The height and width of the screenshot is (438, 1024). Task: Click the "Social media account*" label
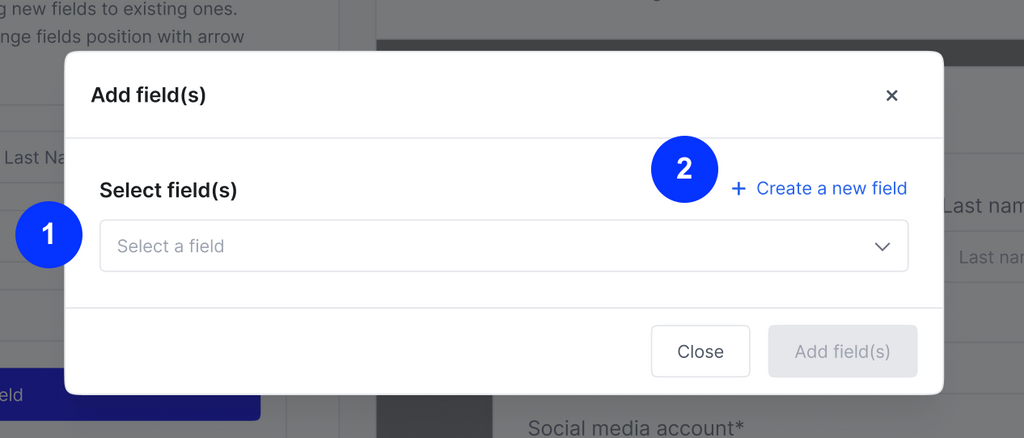pyautogui.click(x=636, y=428)
